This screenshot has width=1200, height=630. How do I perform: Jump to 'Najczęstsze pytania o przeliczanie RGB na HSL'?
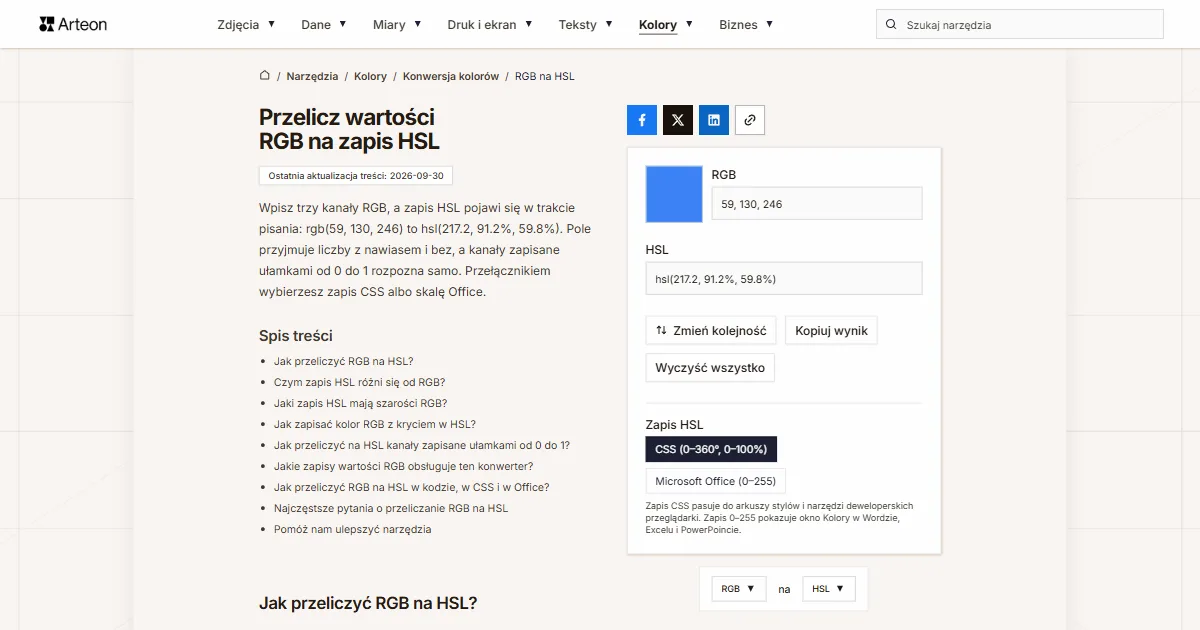tap(391, 508)
